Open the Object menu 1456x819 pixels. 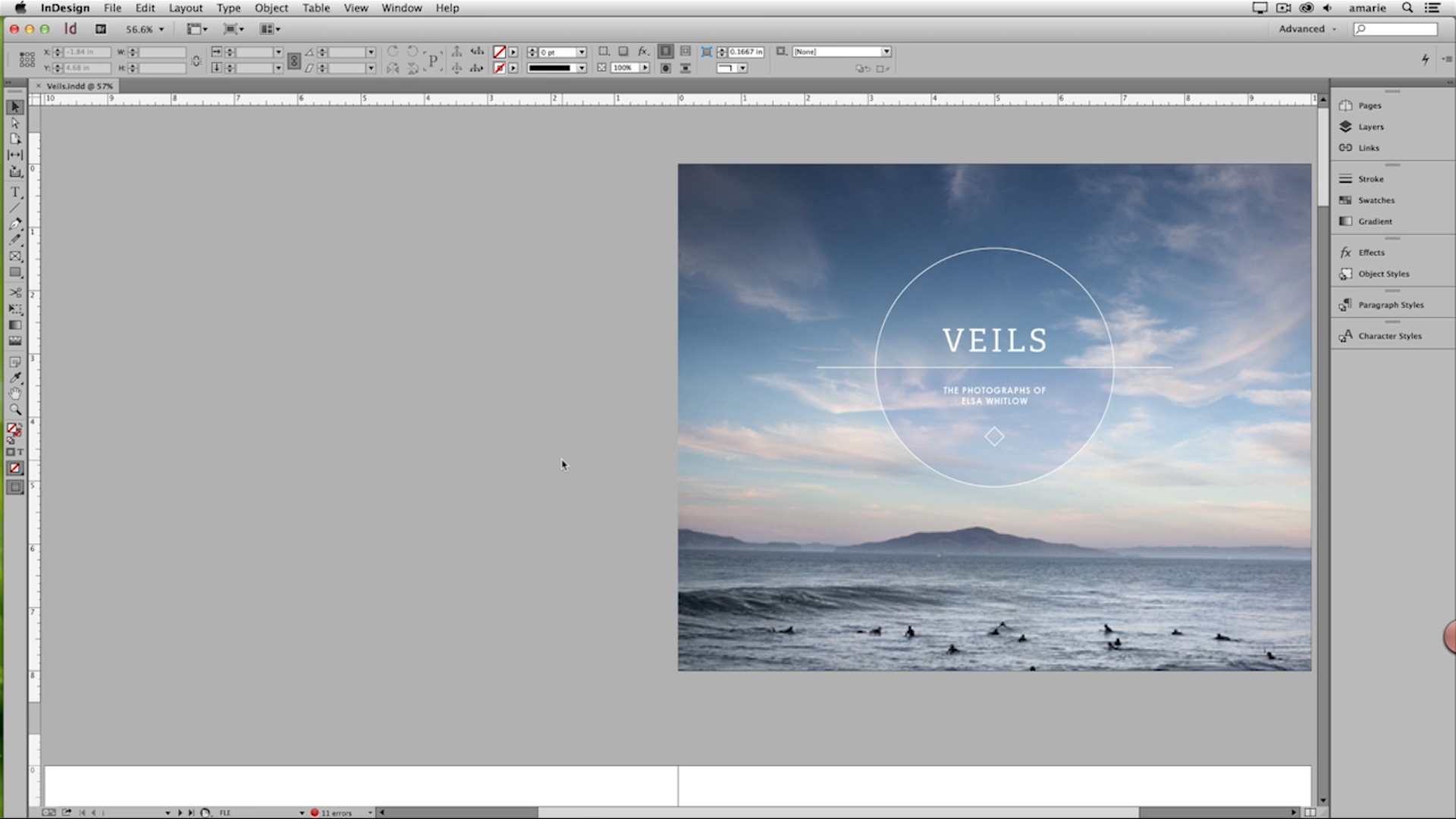[271, 8]
